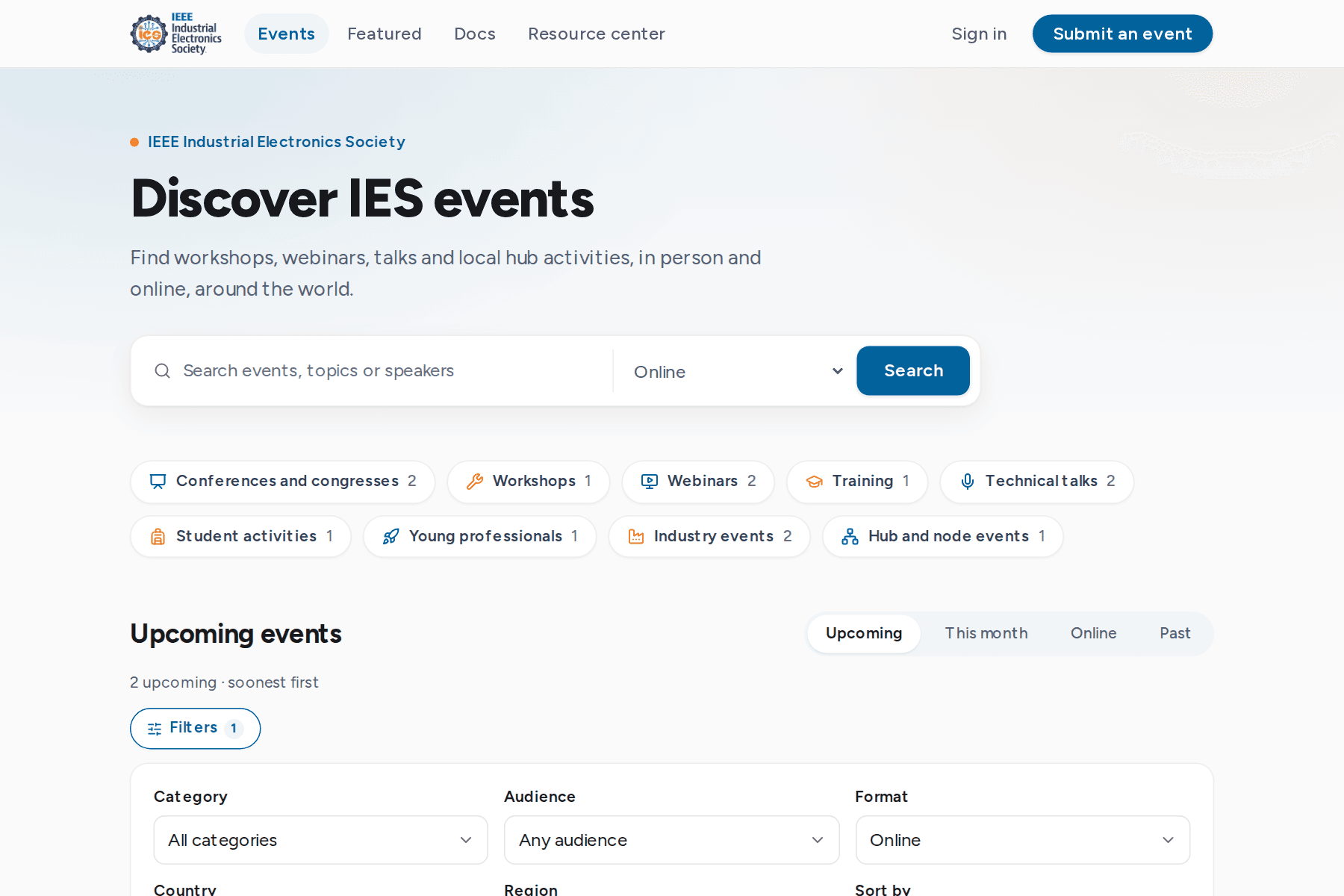Filter by the Industry events chip
Image resolution: width=1344 pixels, height=896 pixels.
click(709, 537)
